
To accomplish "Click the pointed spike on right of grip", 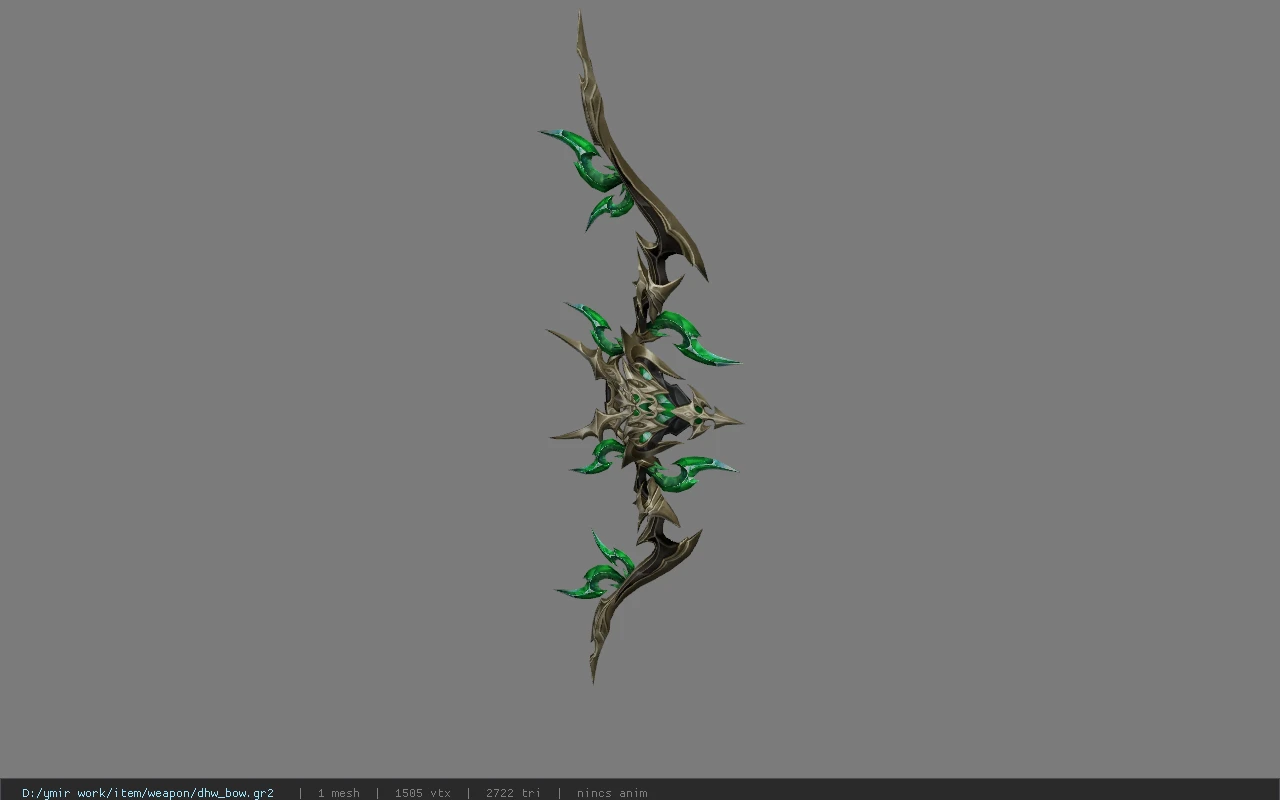I will (x=718, y=420).
